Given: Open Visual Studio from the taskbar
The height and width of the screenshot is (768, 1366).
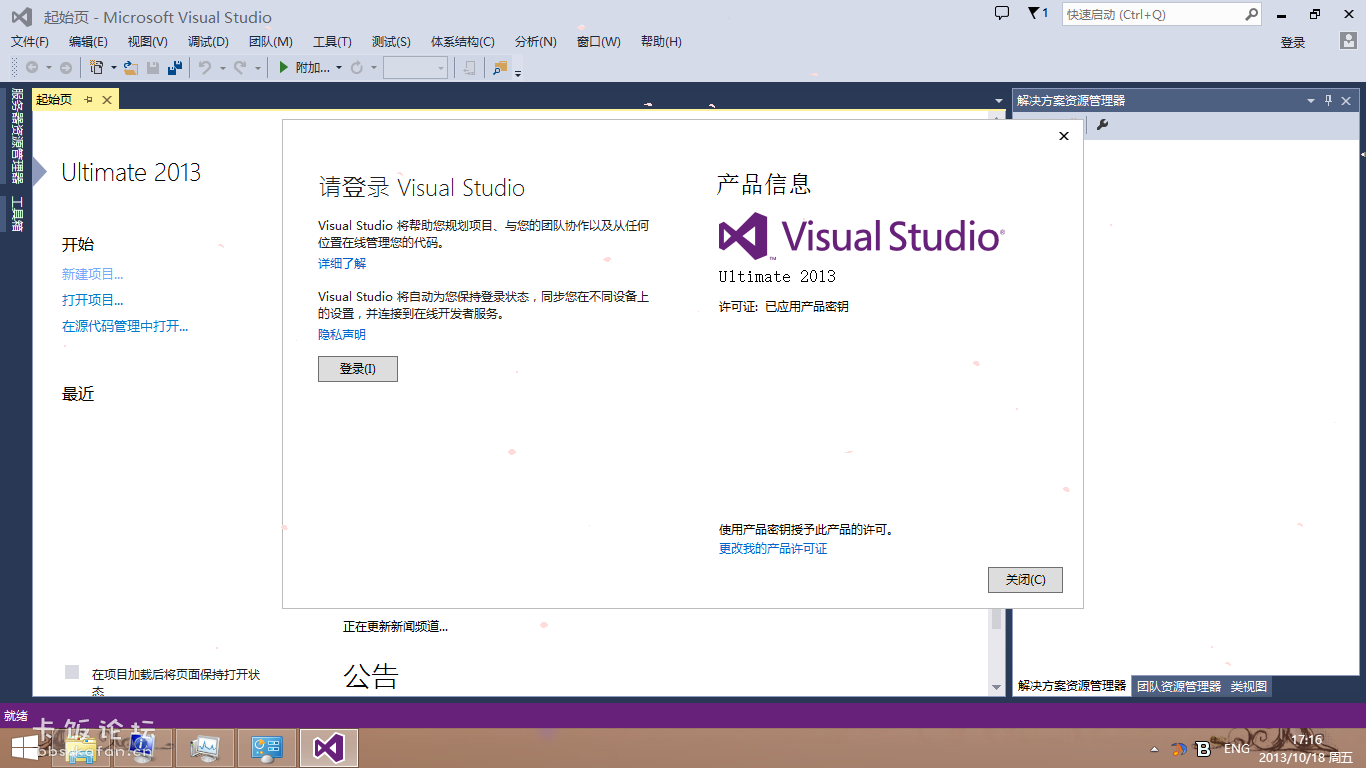Looking at the screenshot, I should click(x=330, y=748).
